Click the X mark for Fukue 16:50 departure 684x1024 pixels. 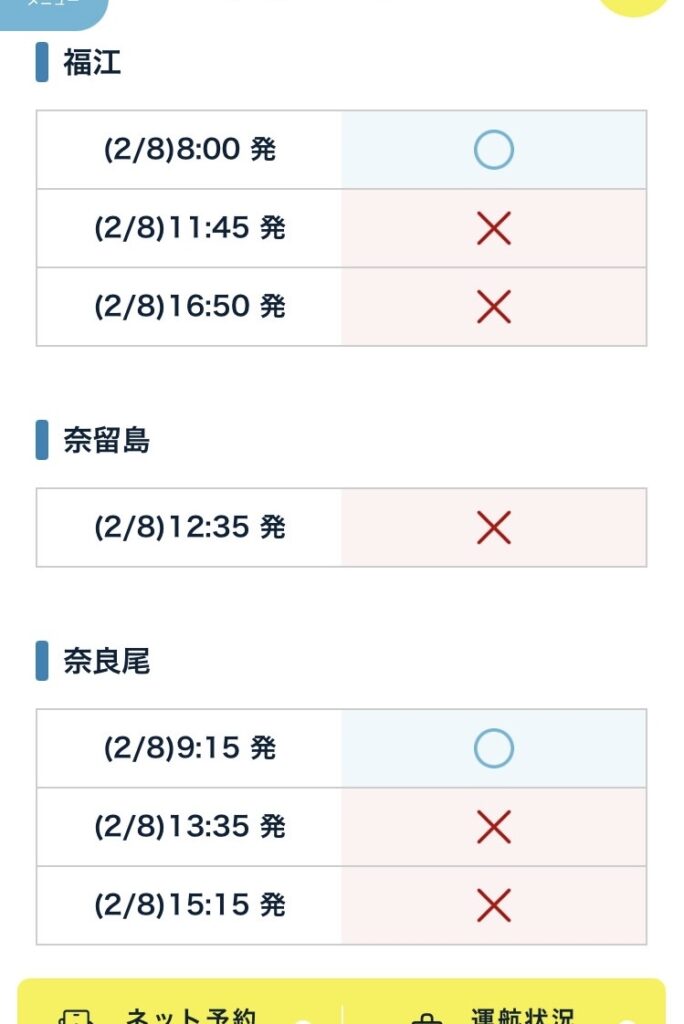tap(493, 307)
